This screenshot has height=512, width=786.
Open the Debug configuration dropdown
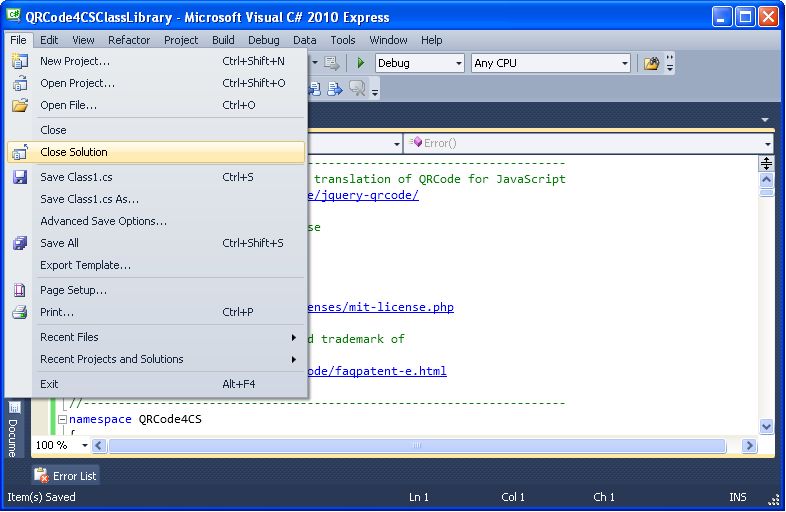click(x=458, y=64)
